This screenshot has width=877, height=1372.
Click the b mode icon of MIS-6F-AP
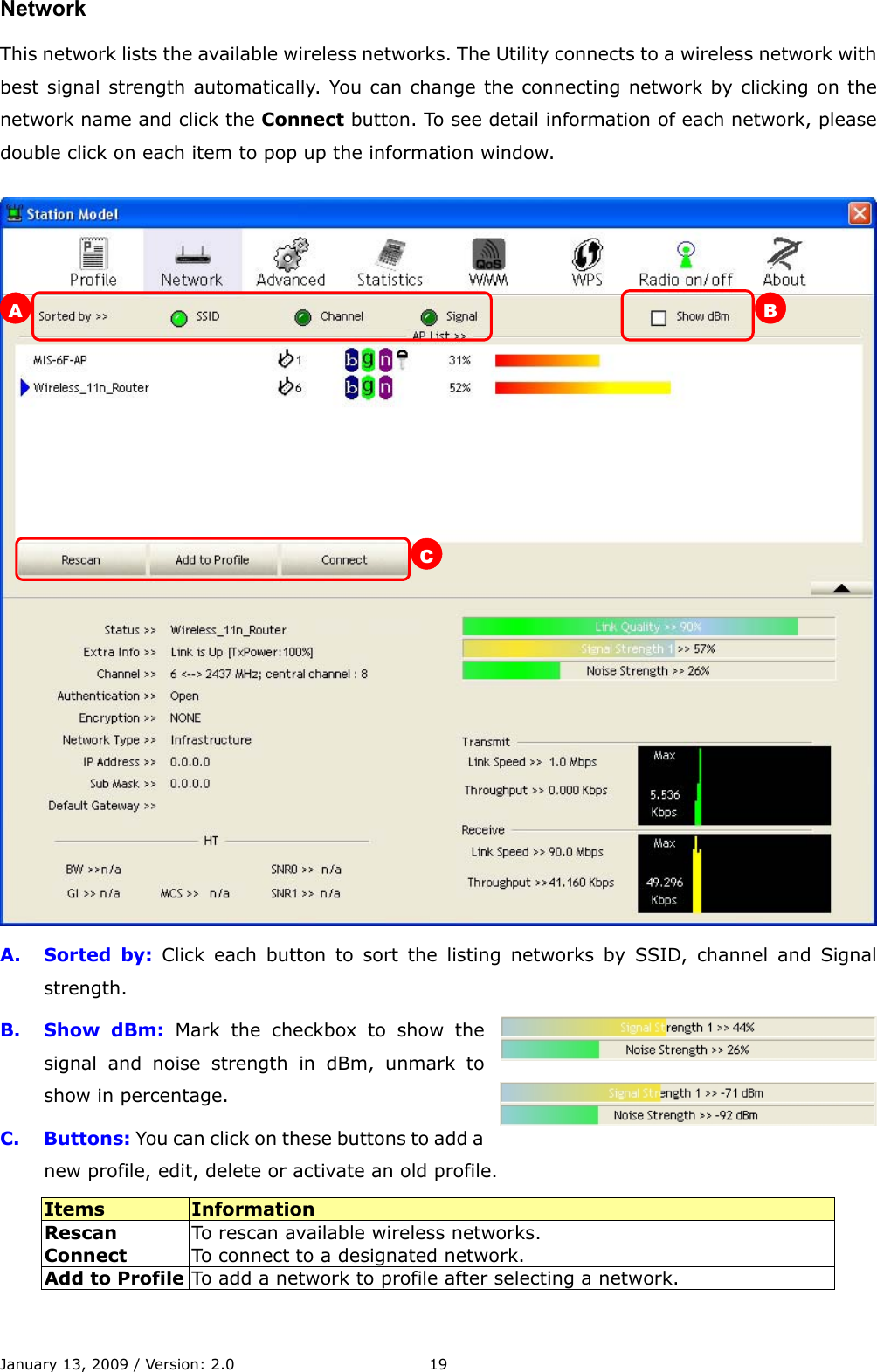pos(351,359)
